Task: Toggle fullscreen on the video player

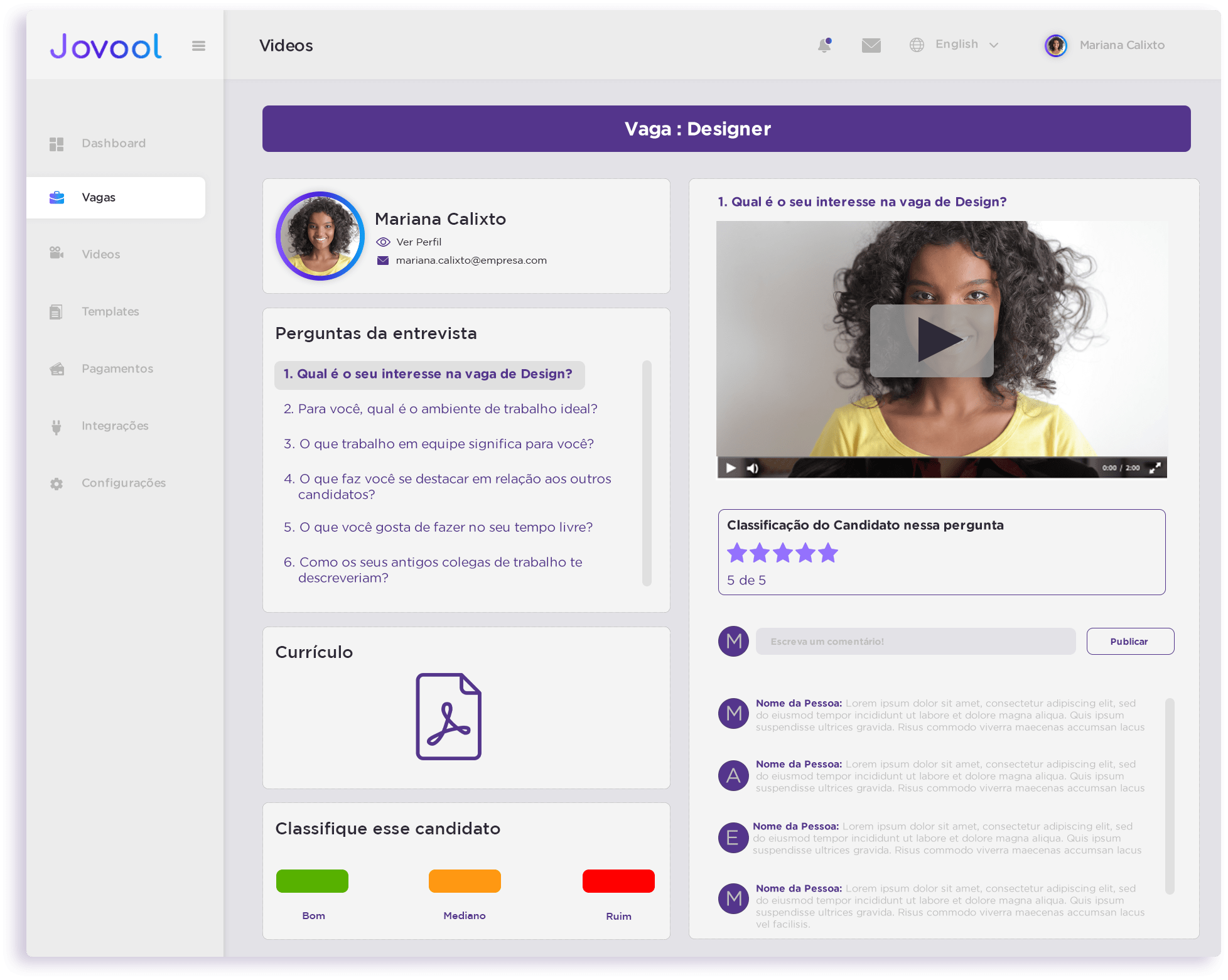Action: (1155, 468)
